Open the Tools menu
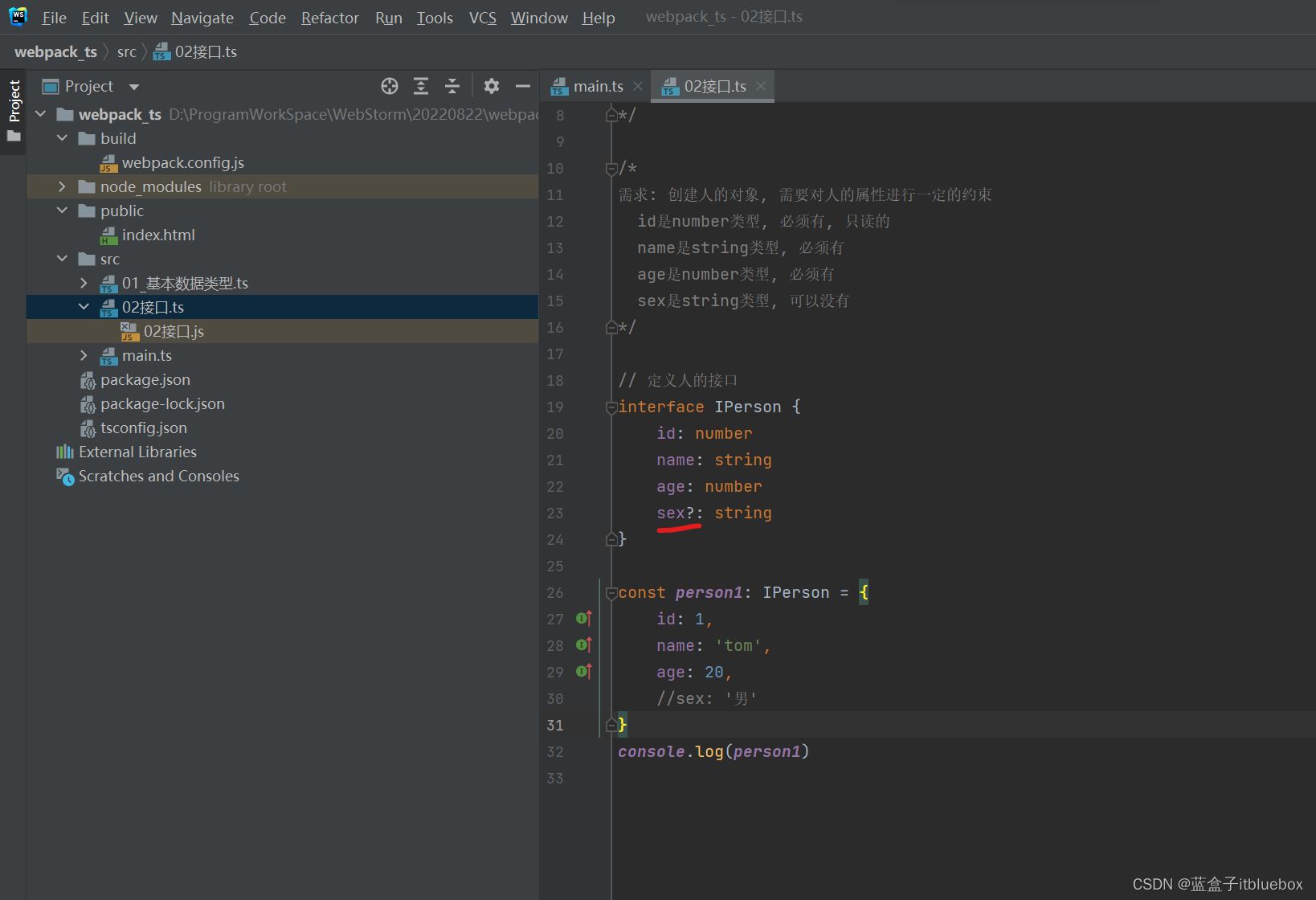 point(435,18)
